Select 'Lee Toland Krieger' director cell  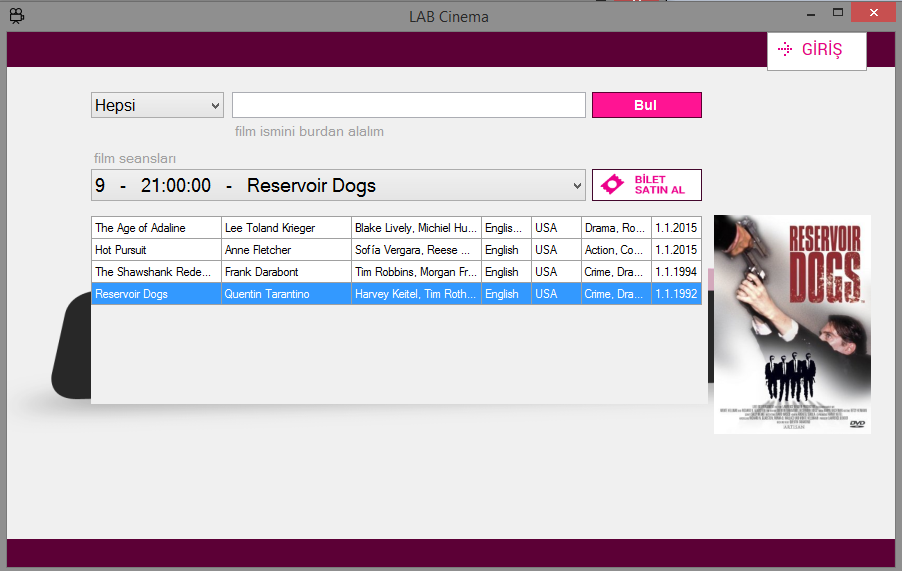pyautogui.click(x=286, y=228)
